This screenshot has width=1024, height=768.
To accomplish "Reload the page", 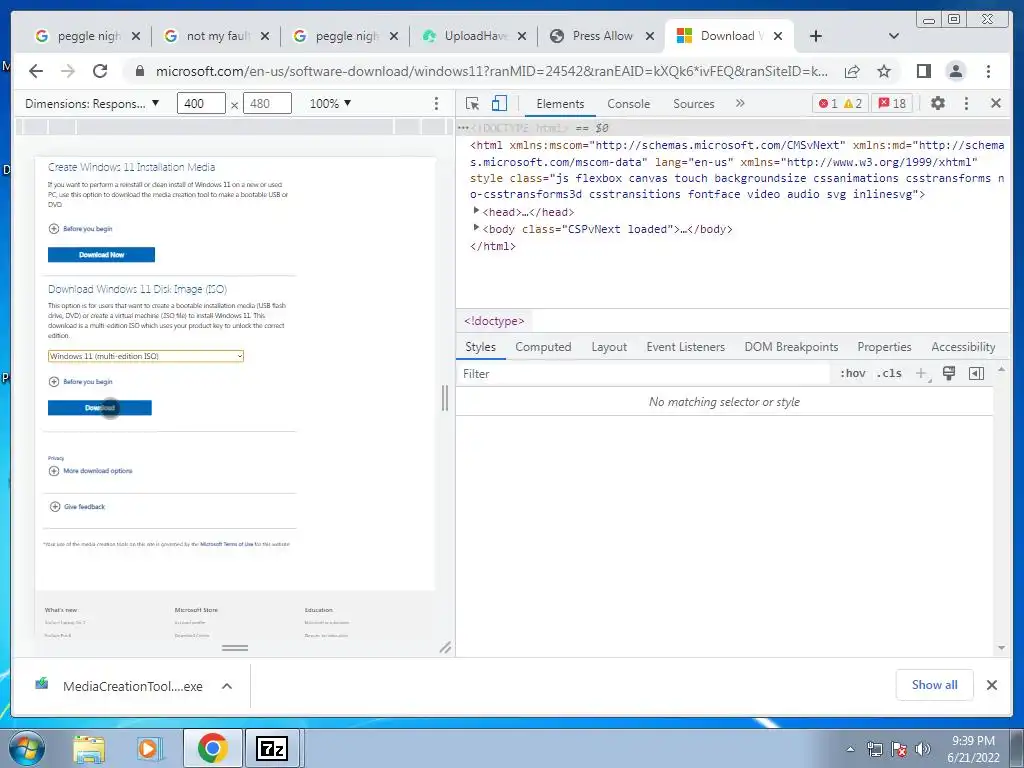I will click(x=100, y=71).
